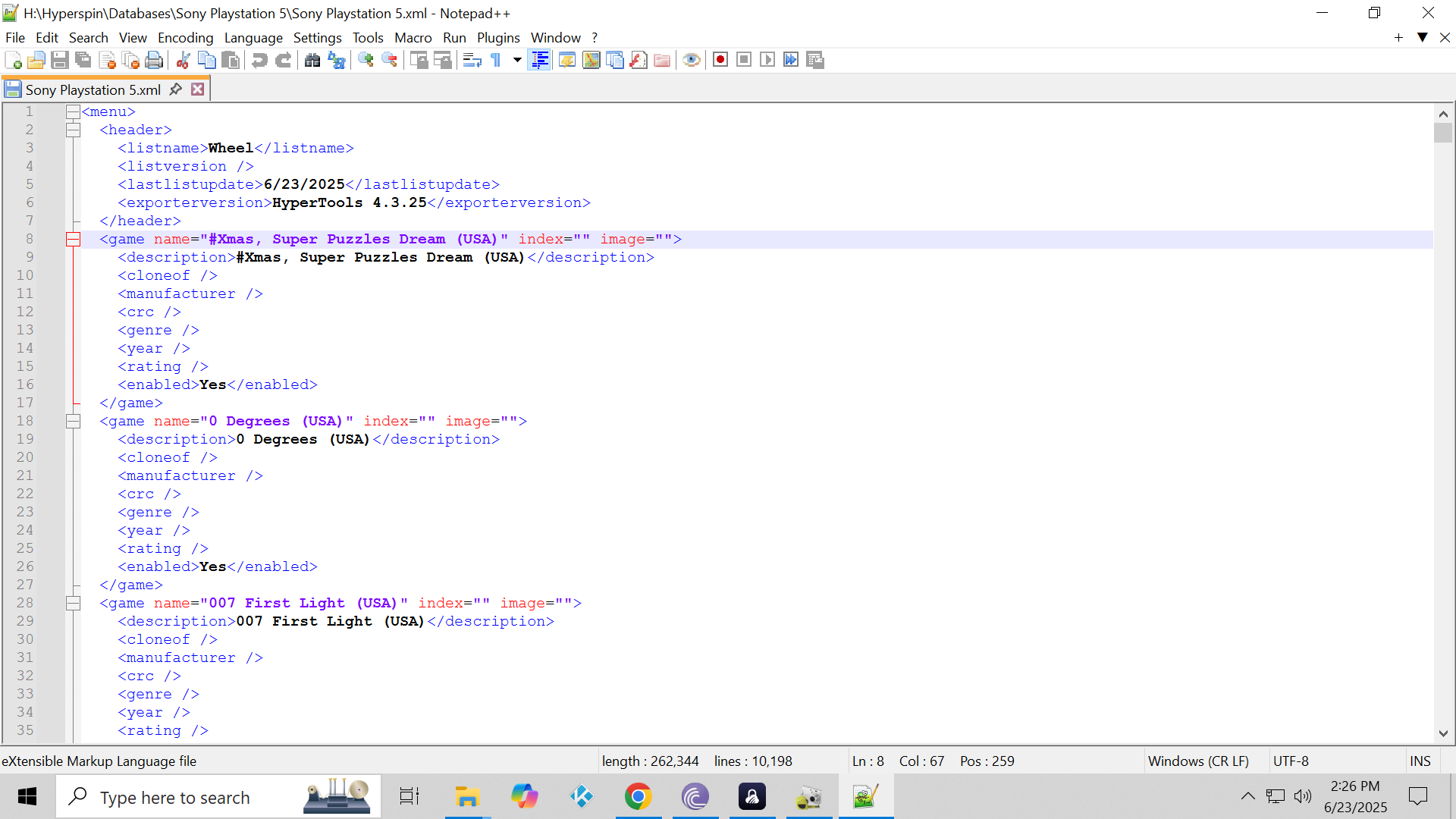Screen dimensions: 1456x819
Task: Open the user-defined language dialog icon
Action: [x=566, y=60]
